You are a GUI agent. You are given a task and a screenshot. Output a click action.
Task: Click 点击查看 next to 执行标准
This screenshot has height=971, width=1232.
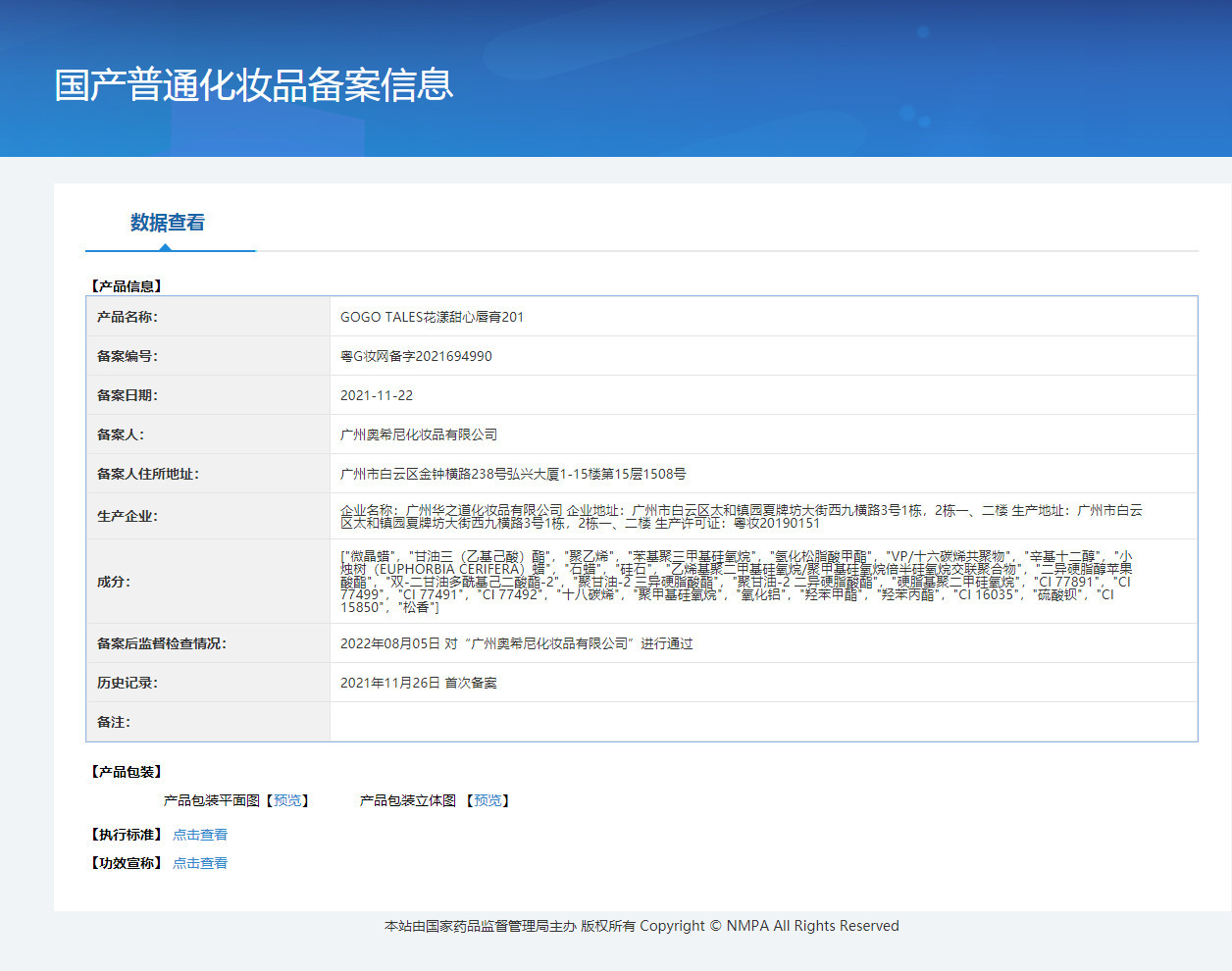200,835
